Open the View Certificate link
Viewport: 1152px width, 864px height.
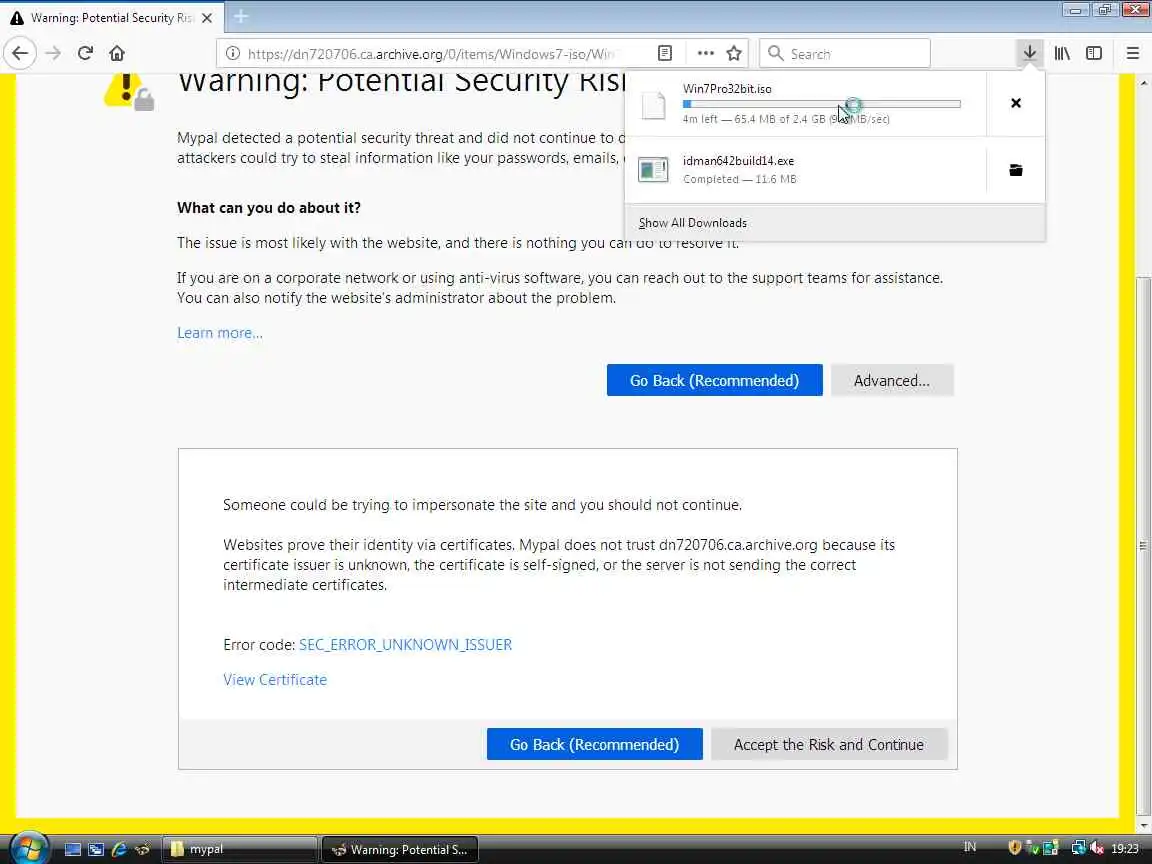pos(275,680)
